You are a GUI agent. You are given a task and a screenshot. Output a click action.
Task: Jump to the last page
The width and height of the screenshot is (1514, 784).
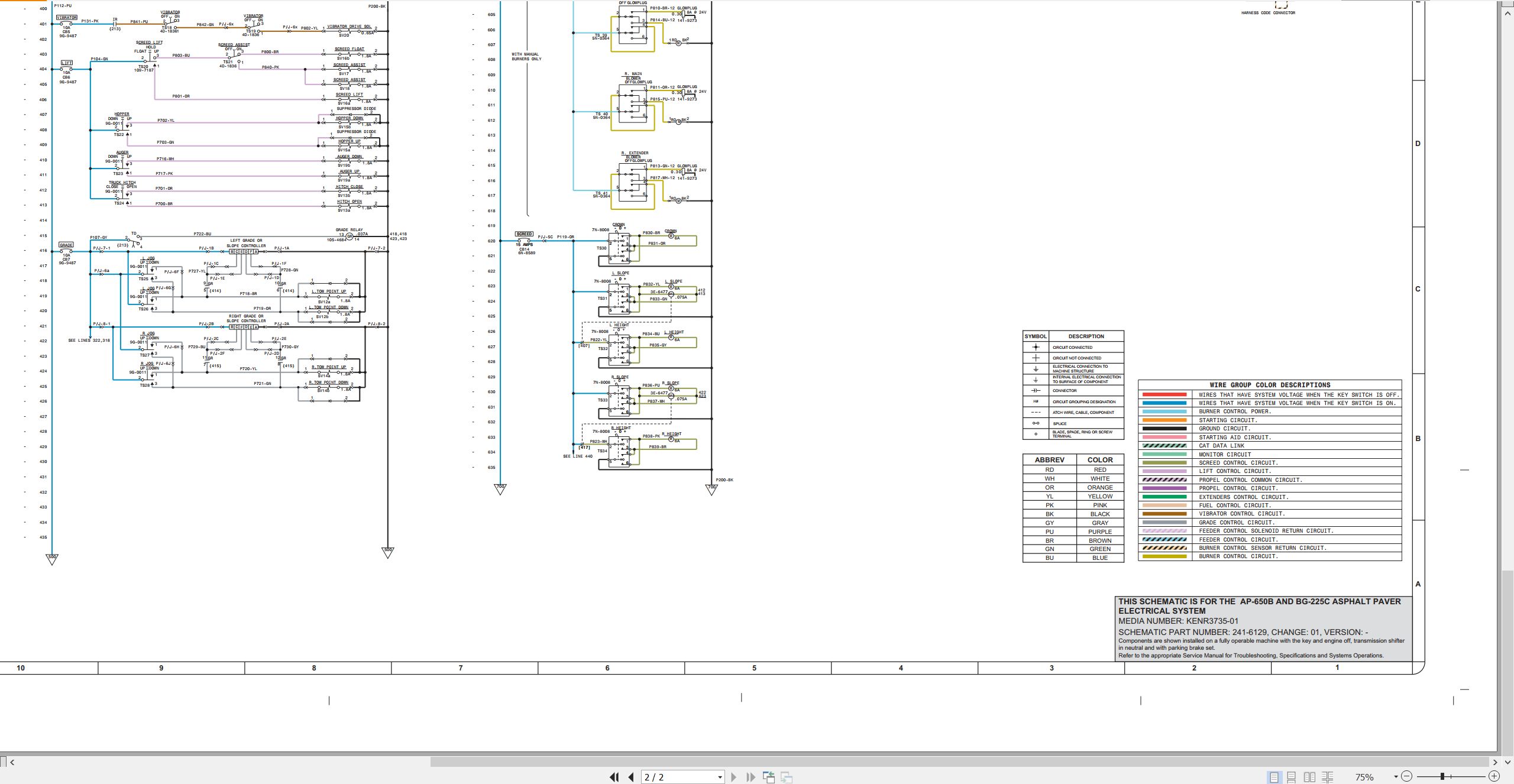(x=750, y=777)
